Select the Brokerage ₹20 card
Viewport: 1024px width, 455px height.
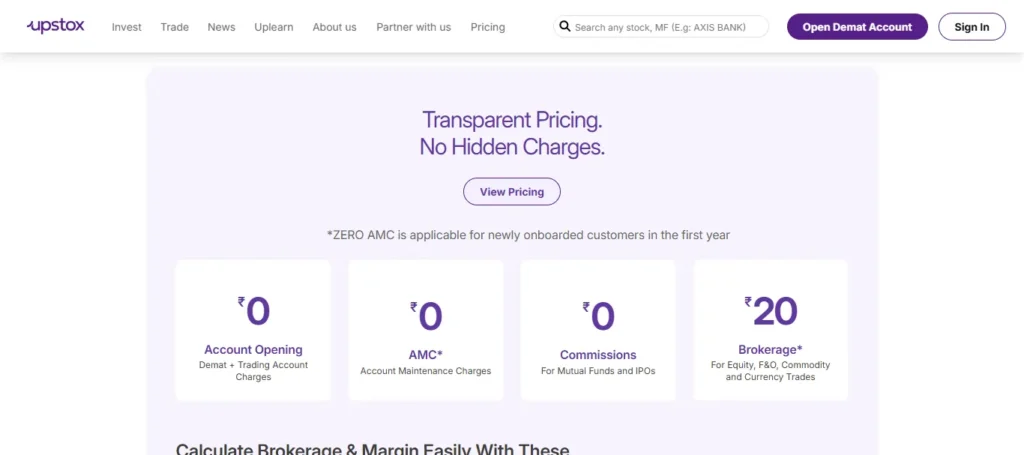coord(771,330)
